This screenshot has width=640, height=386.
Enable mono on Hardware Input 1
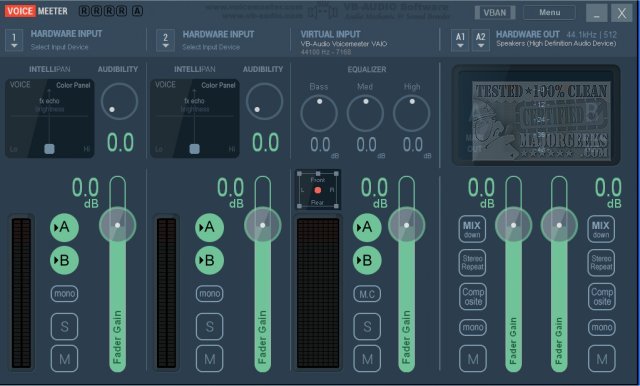tap(64, 294)
